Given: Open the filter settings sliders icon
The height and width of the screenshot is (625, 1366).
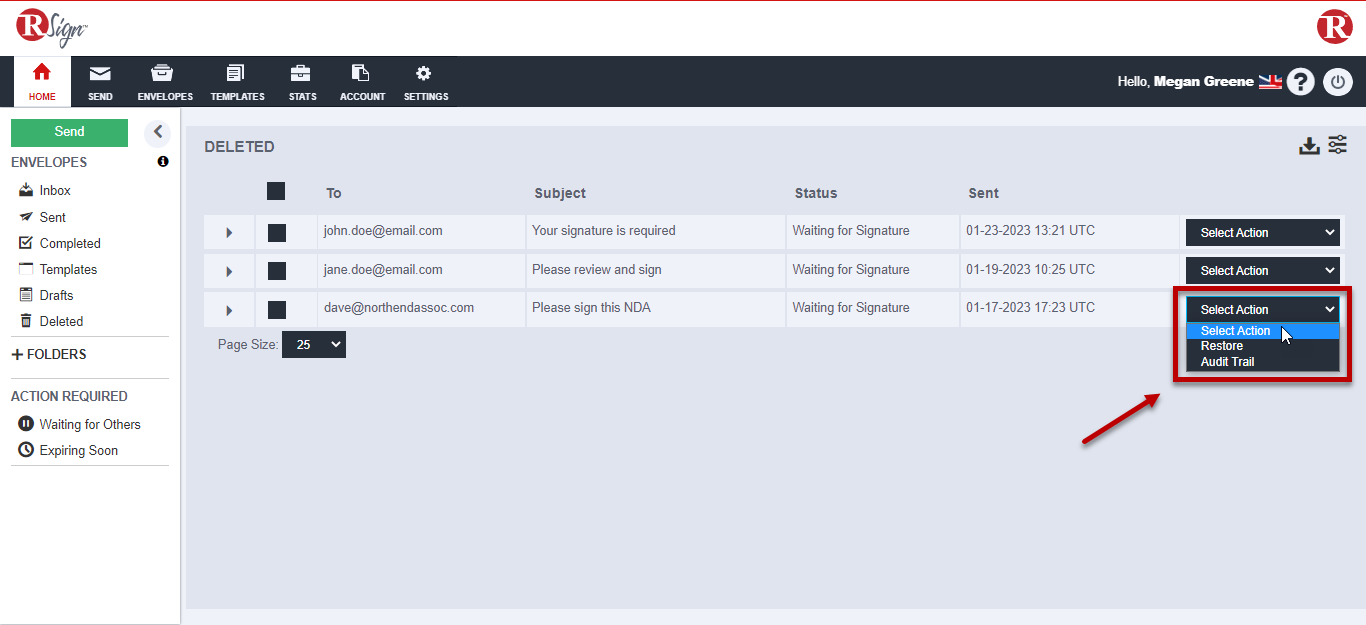Looking at the screenshot, I should pos(1338,145).
